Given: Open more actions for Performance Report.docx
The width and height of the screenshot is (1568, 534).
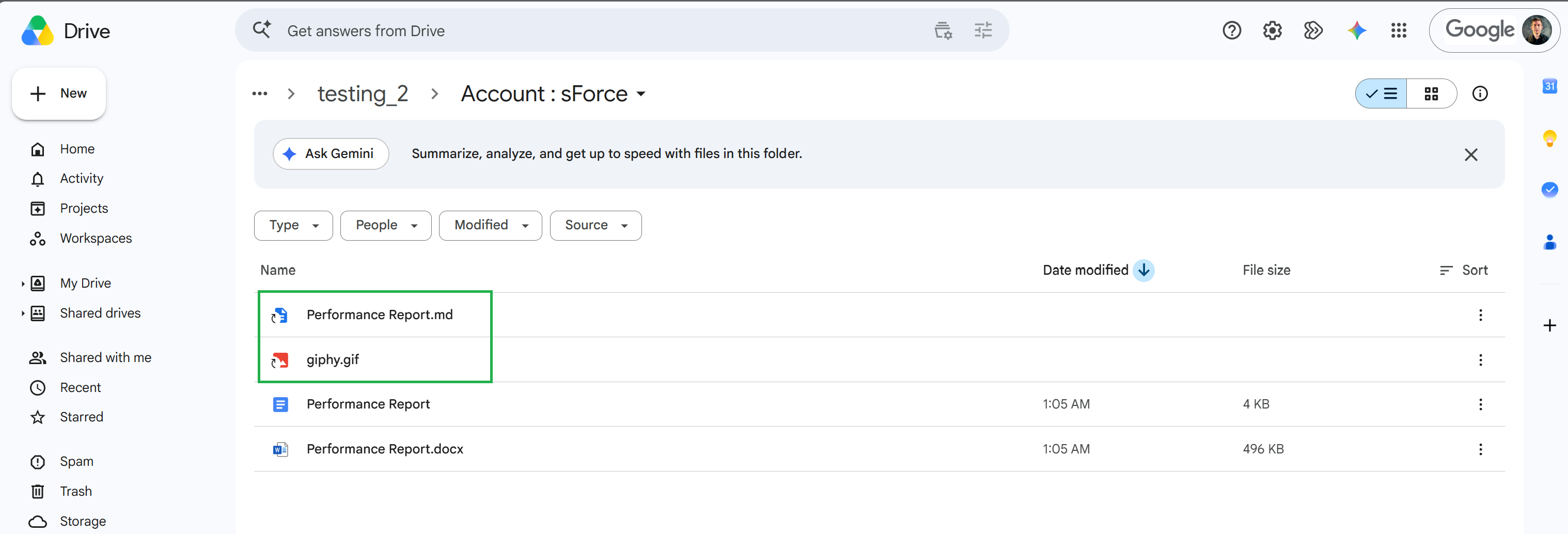Looking at the screenshot, I should pyautogui.click(x=1480, y=449).
